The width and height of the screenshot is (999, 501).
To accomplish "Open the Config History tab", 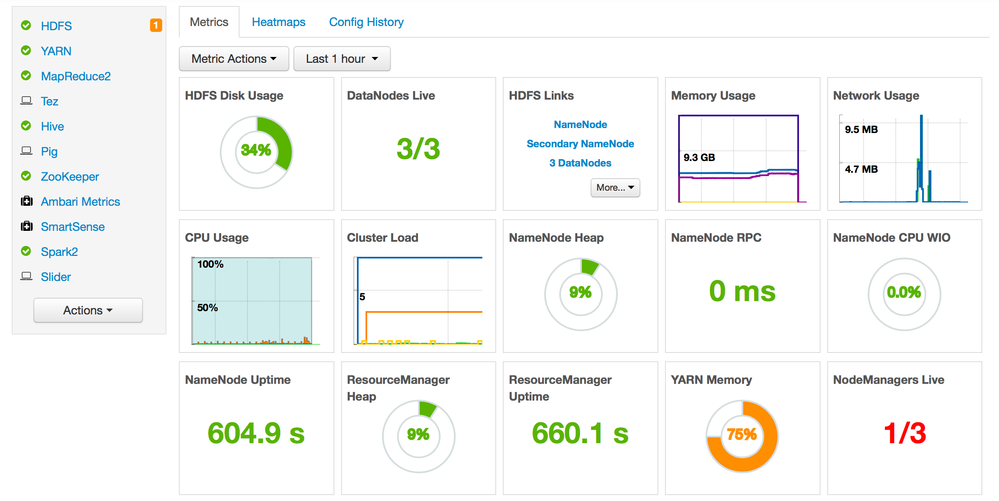I will click(366, 22).
